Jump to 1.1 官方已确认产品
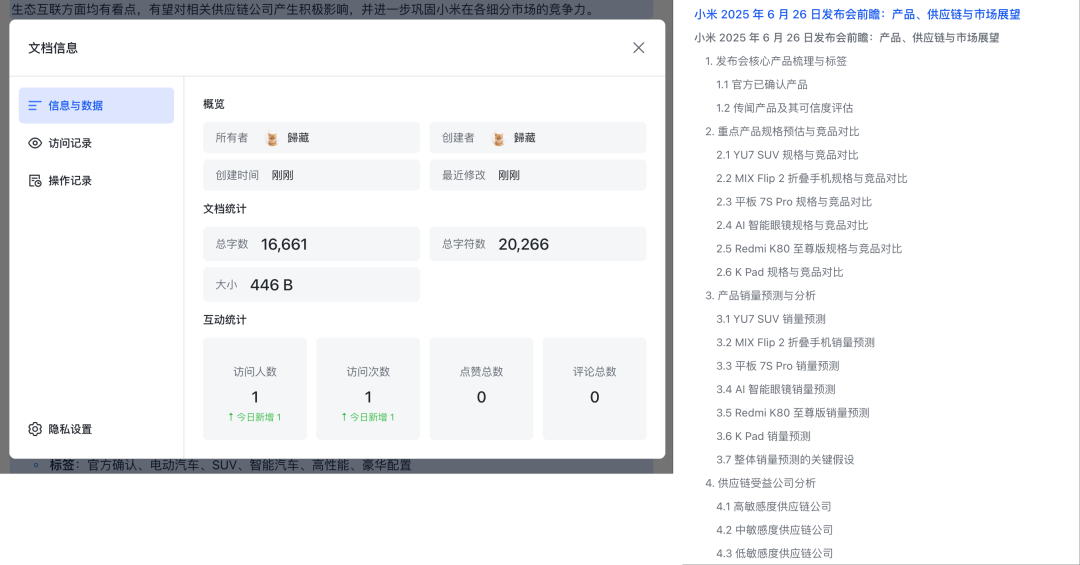 (x=762, y=85)
